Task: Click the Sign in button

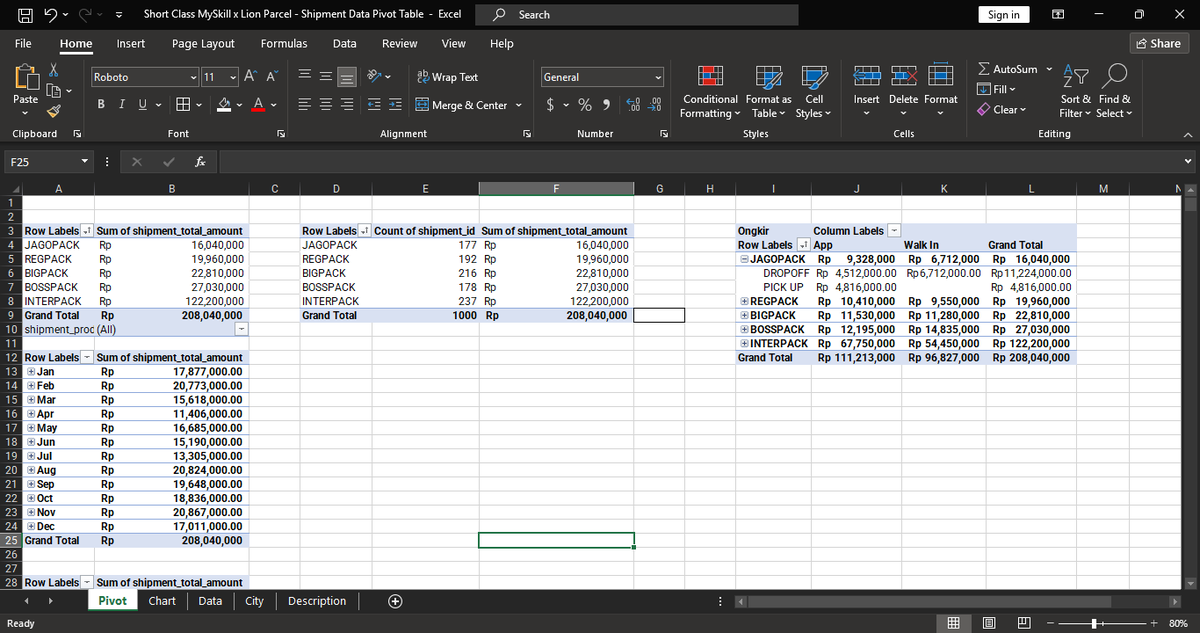Action: click(1003, 14)
